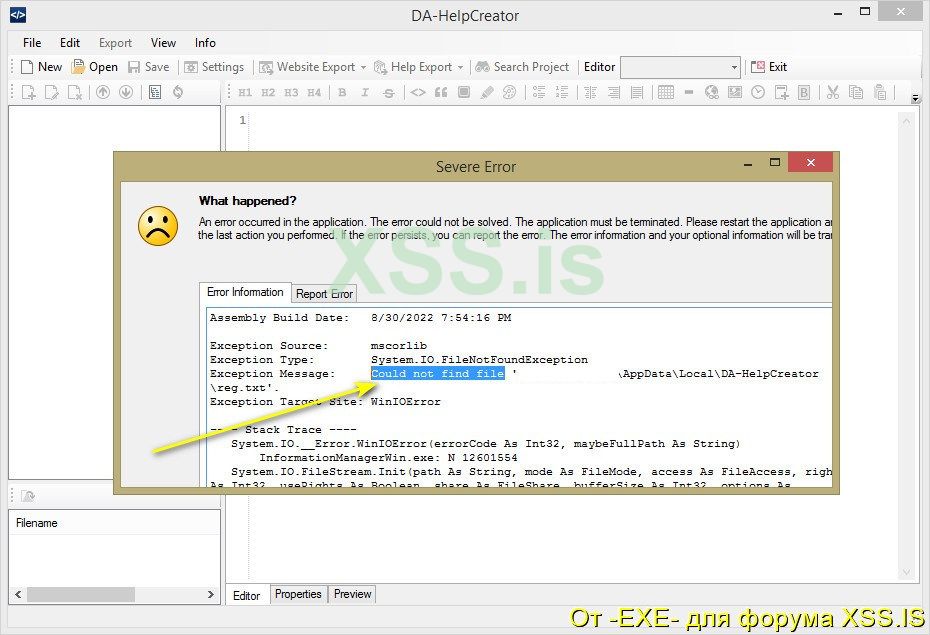Click the file list scroll right arrow
This screenshot has width=930, height=635.
211,594
